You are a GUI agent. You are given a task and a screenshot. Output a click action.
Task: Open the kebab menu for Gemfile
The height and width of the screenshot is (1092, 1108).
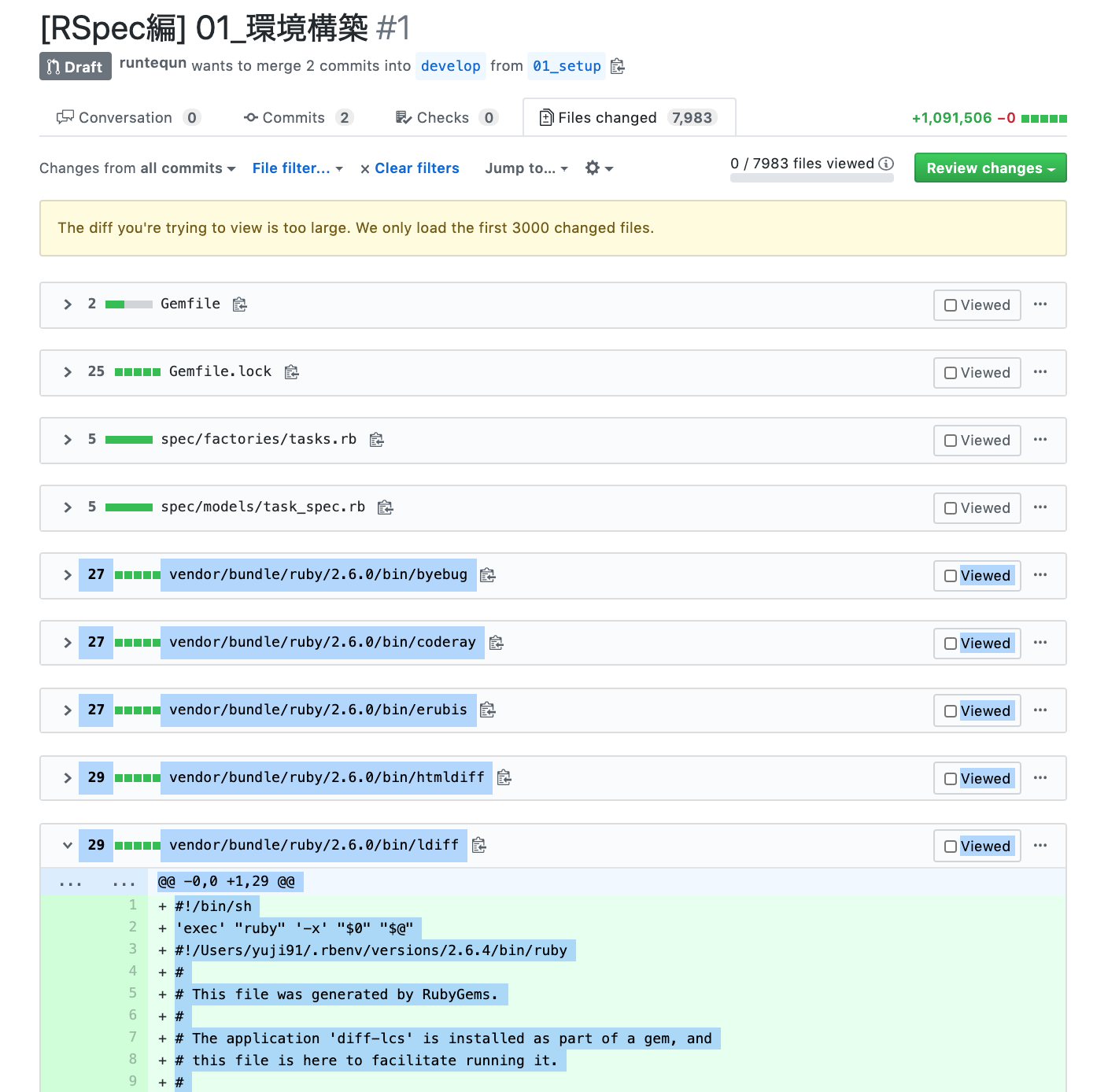(x=1040, y=304)
